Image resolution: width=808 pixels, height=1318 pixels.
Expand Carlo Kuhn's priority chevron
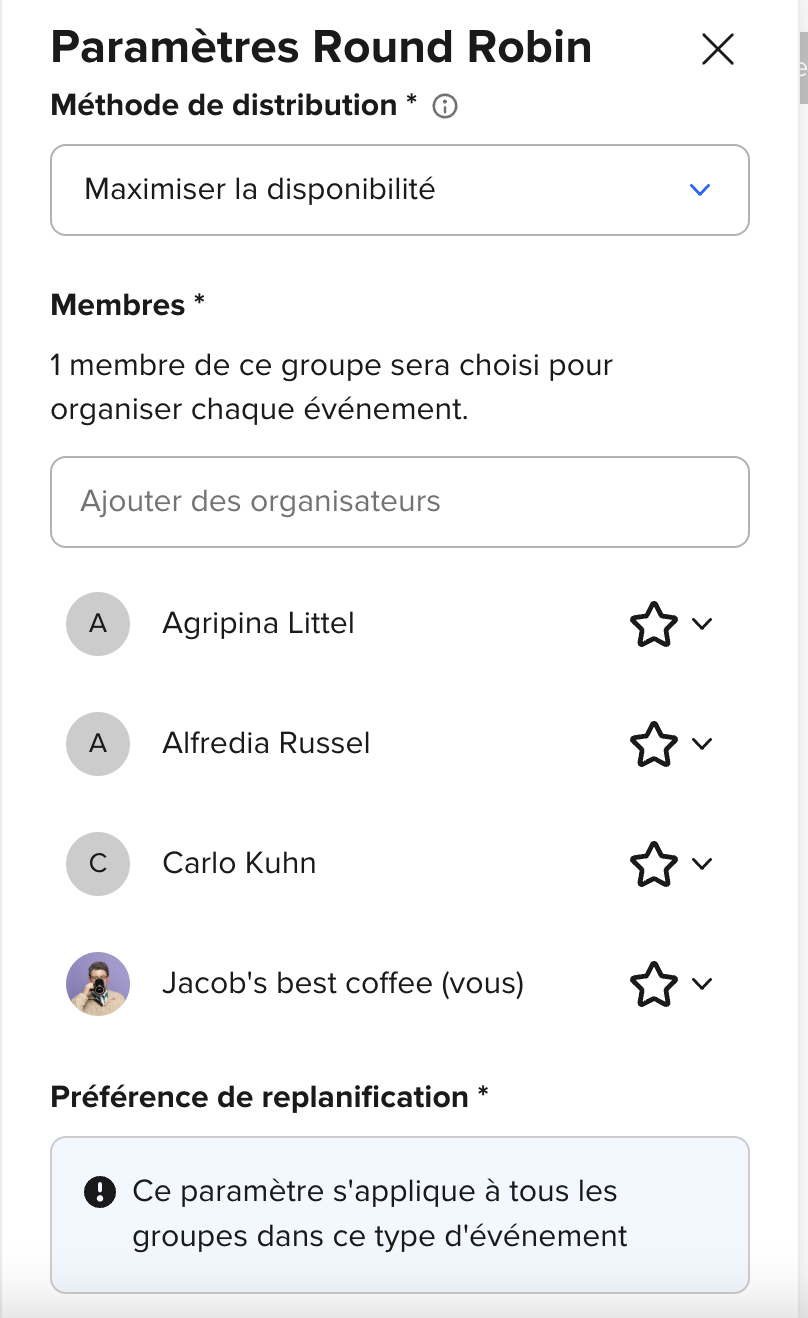pos(702,864)
